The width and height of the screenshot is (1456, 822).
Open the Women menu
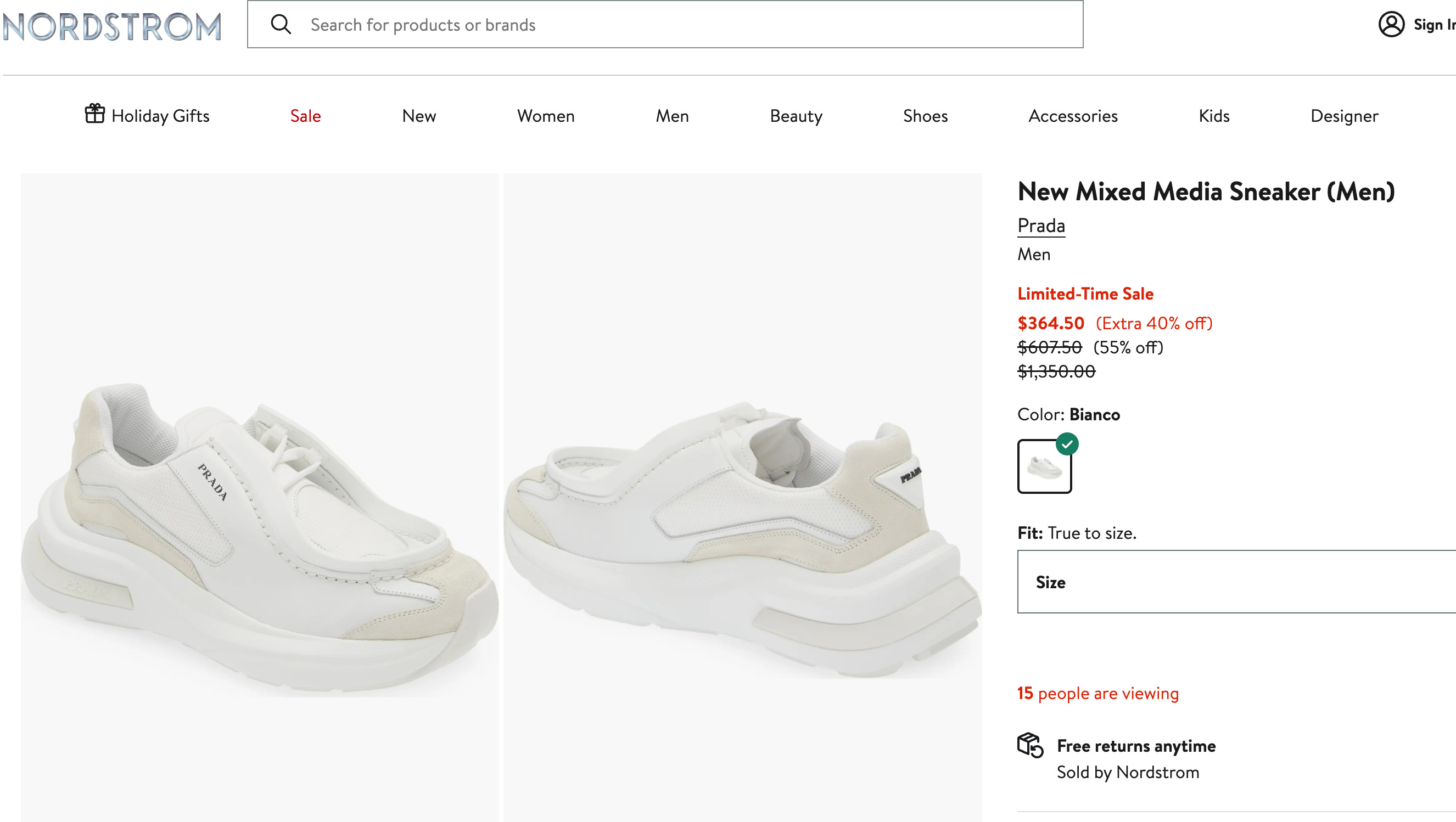[x=545, y=116]
